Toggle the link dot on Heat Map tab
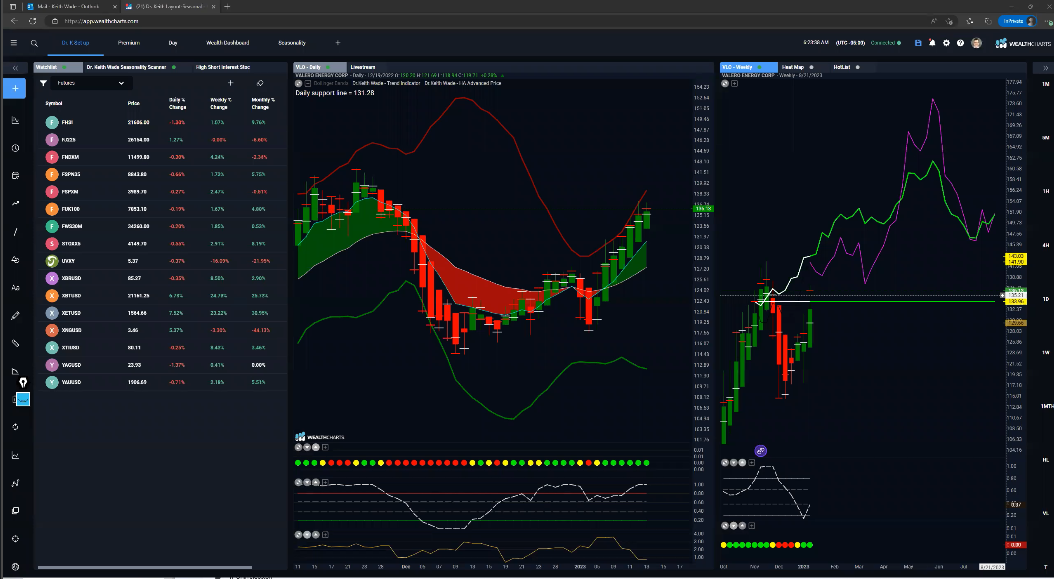Screen dimensions: 1054x579 tap(811, 67)
